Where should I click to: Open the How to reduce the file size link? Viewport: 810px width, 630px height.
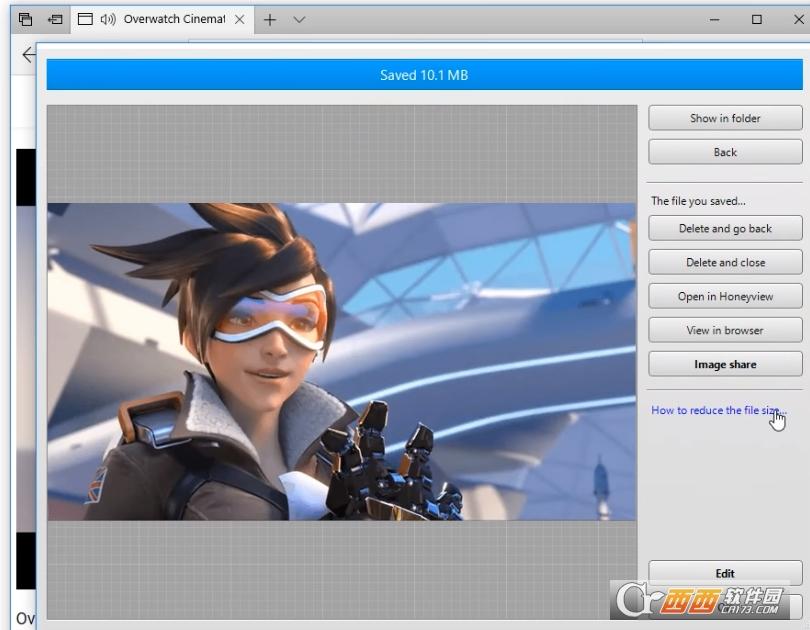click(x=719, y=410)
